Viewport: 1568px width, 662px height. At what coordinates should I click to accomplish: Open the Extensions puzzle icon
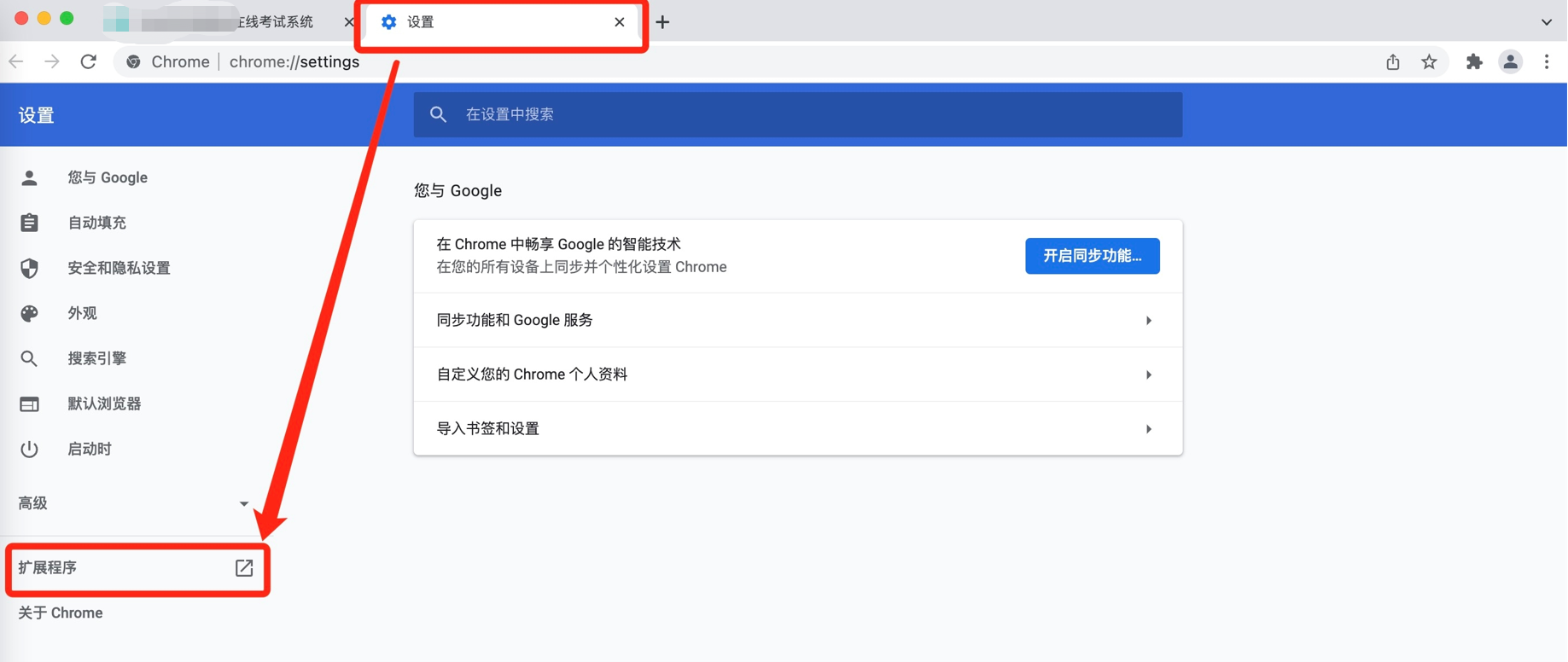1474,61
